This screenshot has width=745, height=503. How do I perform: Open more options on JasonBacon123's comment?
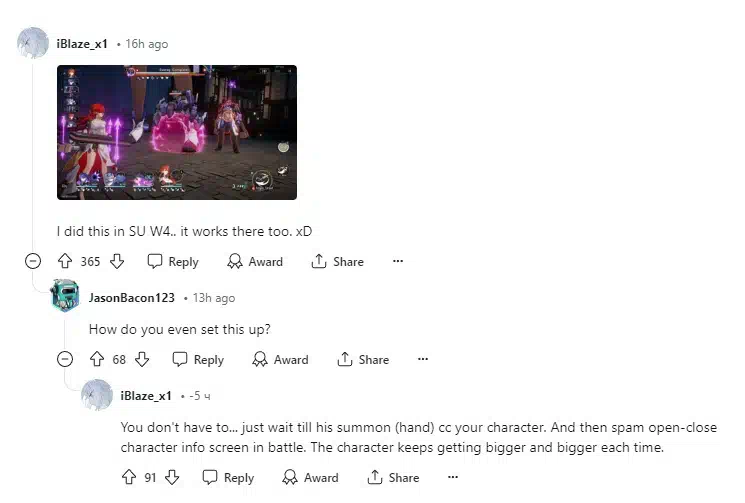[x=423, y=359]
